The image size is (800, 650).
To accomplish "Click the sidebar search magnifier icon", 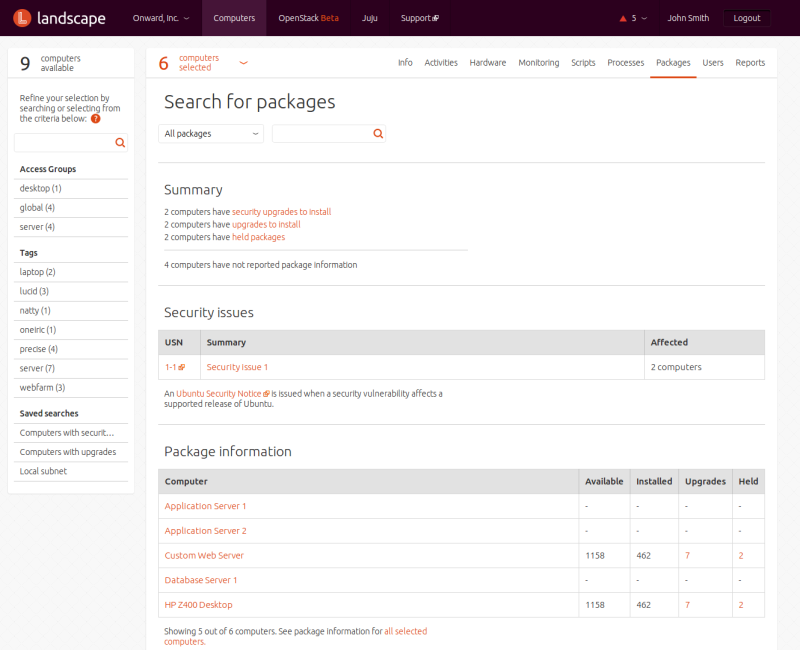I will [x=120, y=143].
